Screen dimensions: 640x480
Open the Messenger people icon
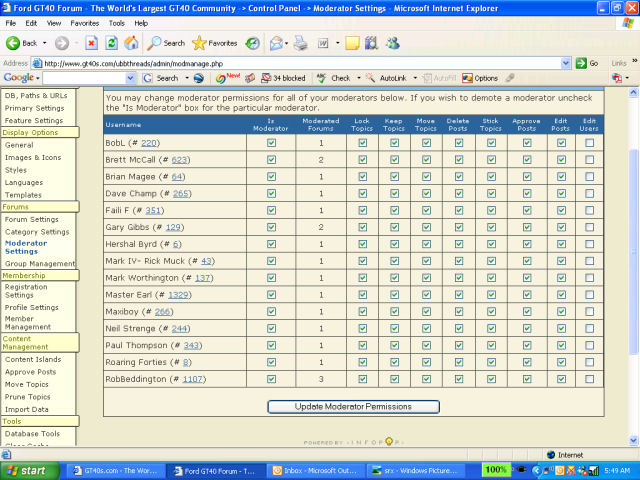pos(393,43)
